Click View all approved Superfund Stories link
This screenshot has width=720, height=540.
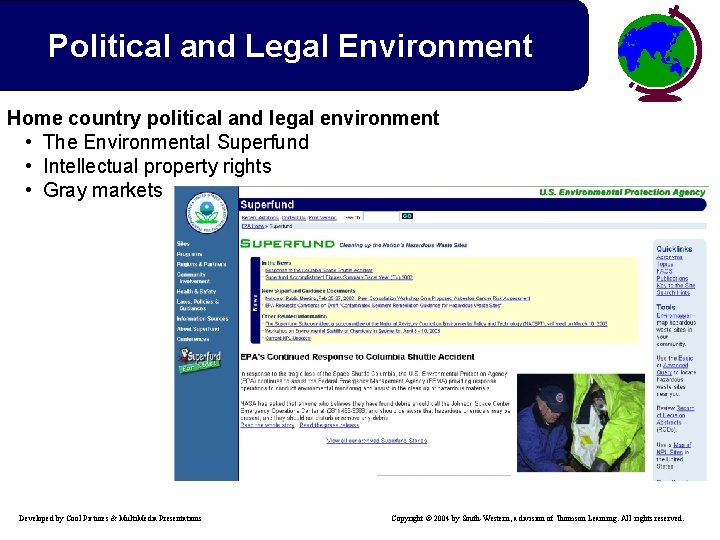[377, 441]
